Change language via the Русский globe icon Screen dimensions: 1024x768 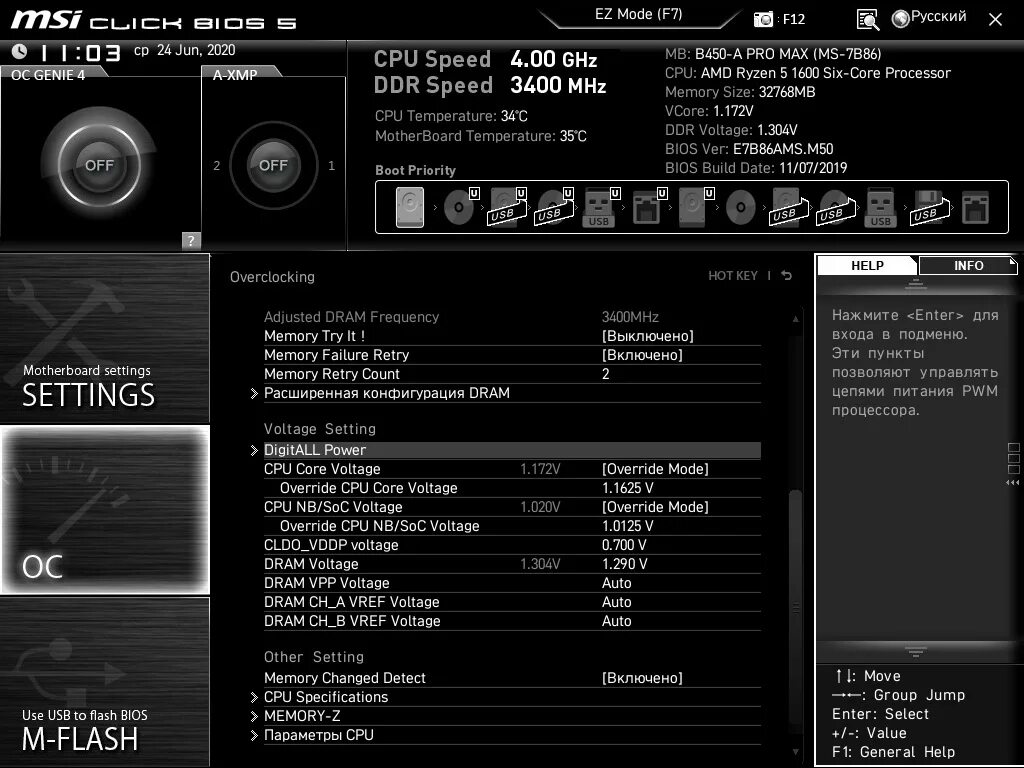pos(901,18)
